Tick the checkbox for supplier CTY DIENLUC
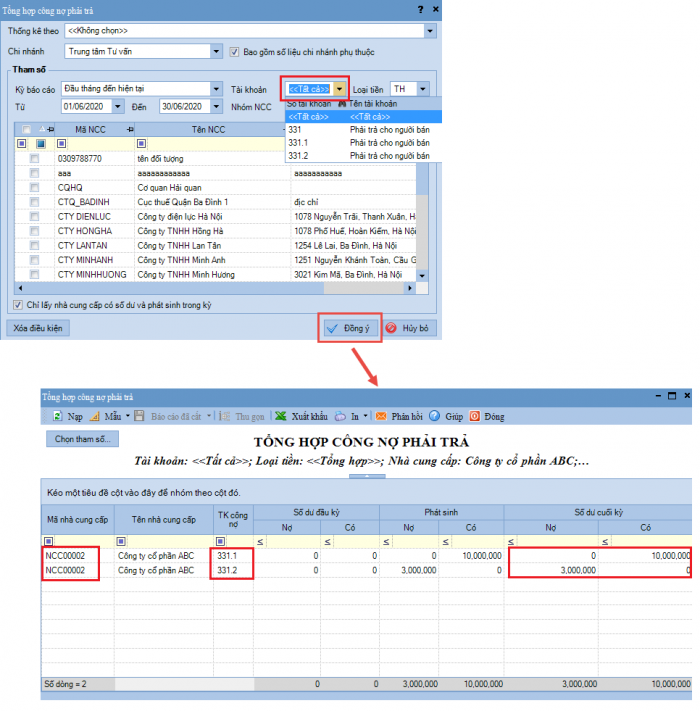 click(x=35, y=216)
